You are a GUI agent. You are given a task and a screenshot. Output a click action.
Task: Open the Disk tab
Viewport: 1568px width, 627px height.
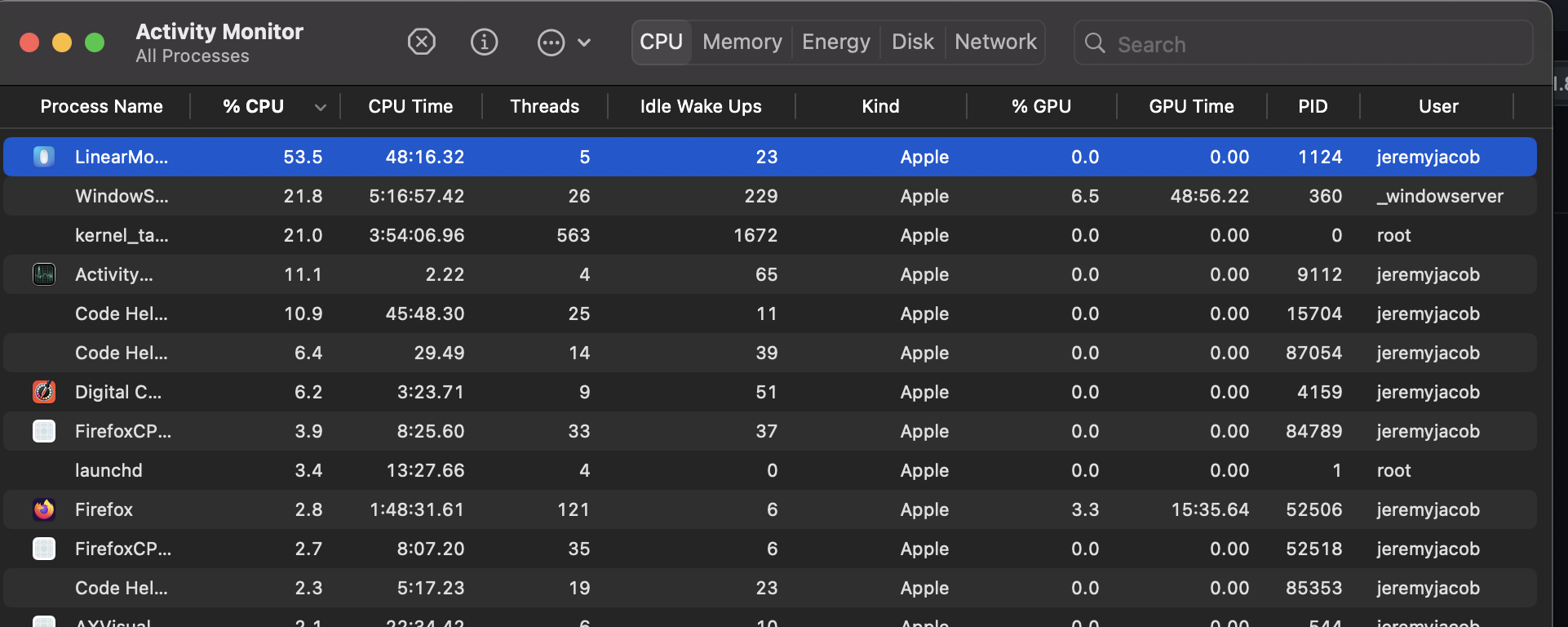point(913,42)
